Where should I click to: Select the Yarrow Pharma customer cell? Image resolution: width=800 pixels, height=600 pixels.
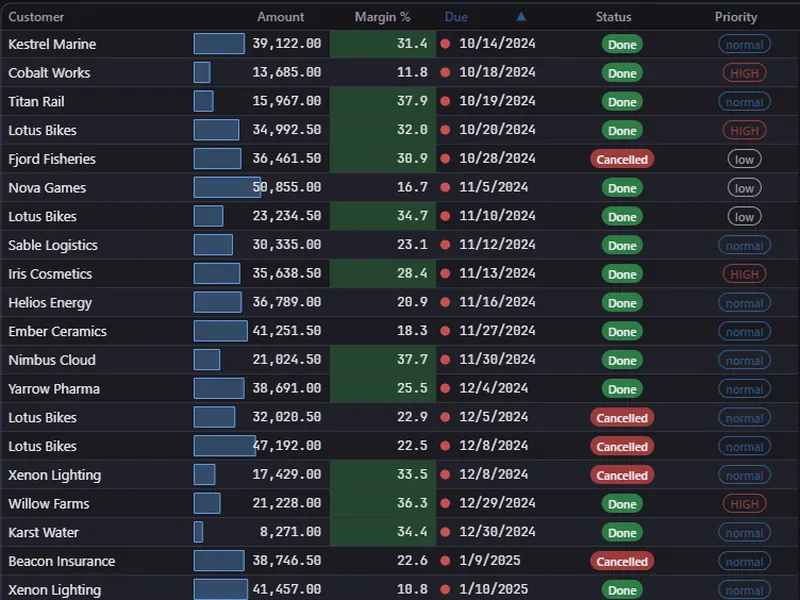pyautogui.click(x=54, y=389)
